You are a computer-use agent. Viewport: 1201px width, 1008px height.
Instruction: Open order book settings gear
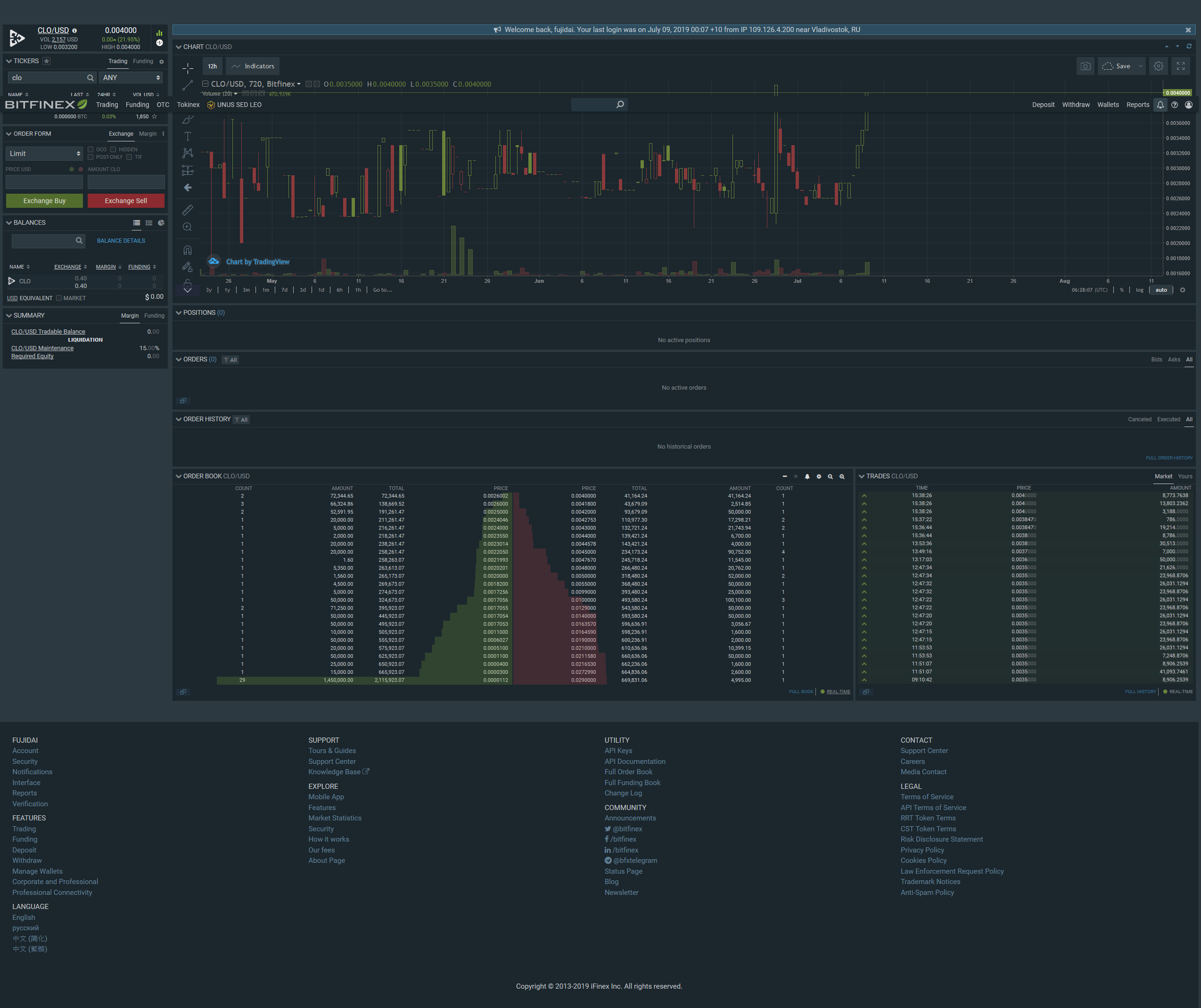818,476
